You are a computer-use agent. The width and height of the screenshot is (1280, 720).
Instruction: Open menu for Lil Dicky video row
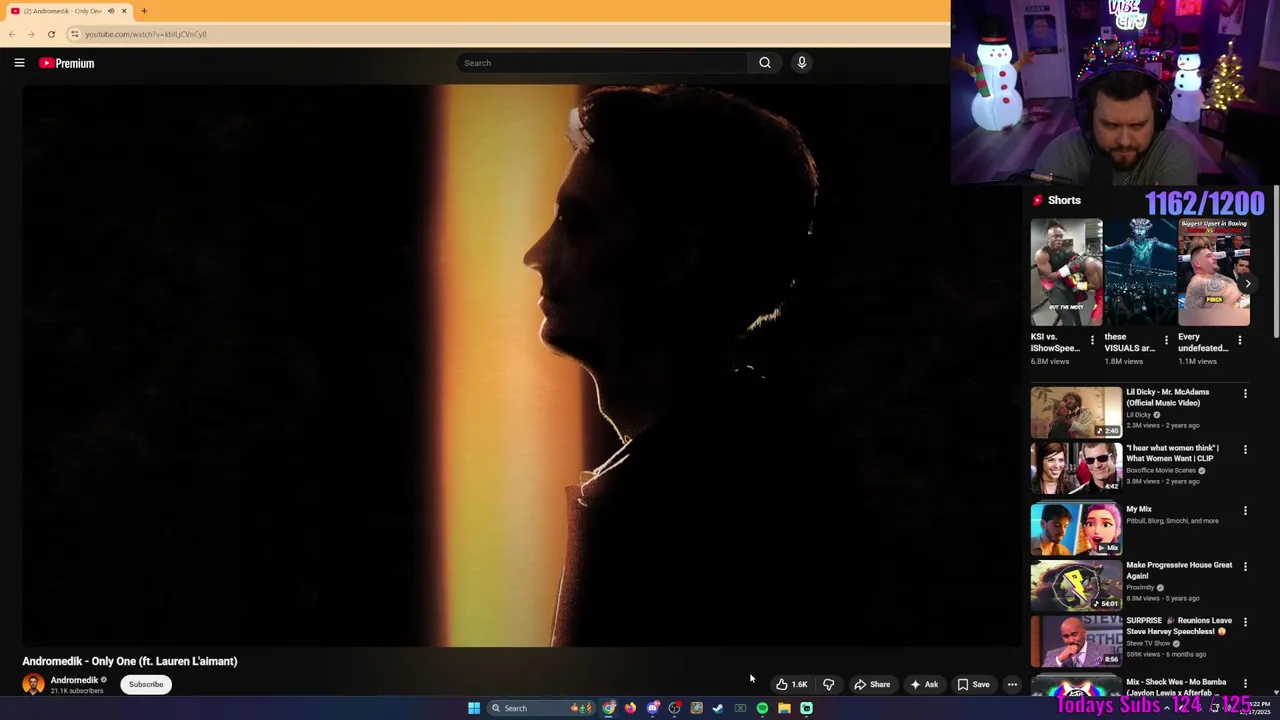[1245, 394]
